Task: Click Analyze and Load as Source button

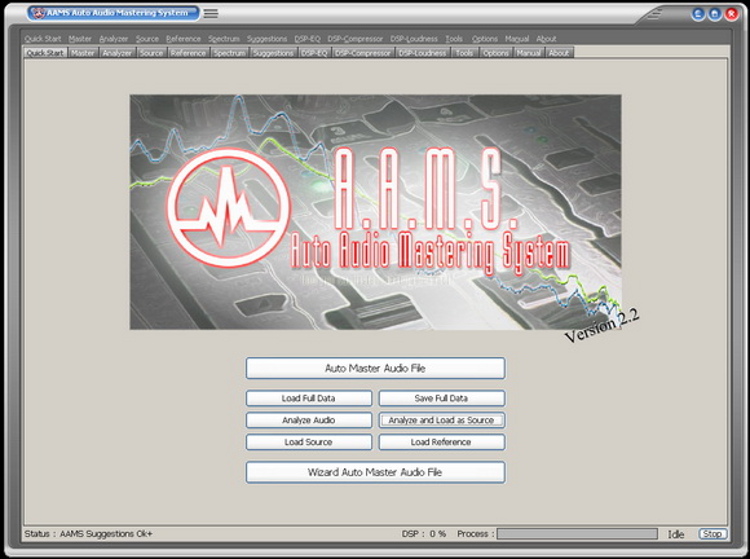Action: click(x=441, y=420)
